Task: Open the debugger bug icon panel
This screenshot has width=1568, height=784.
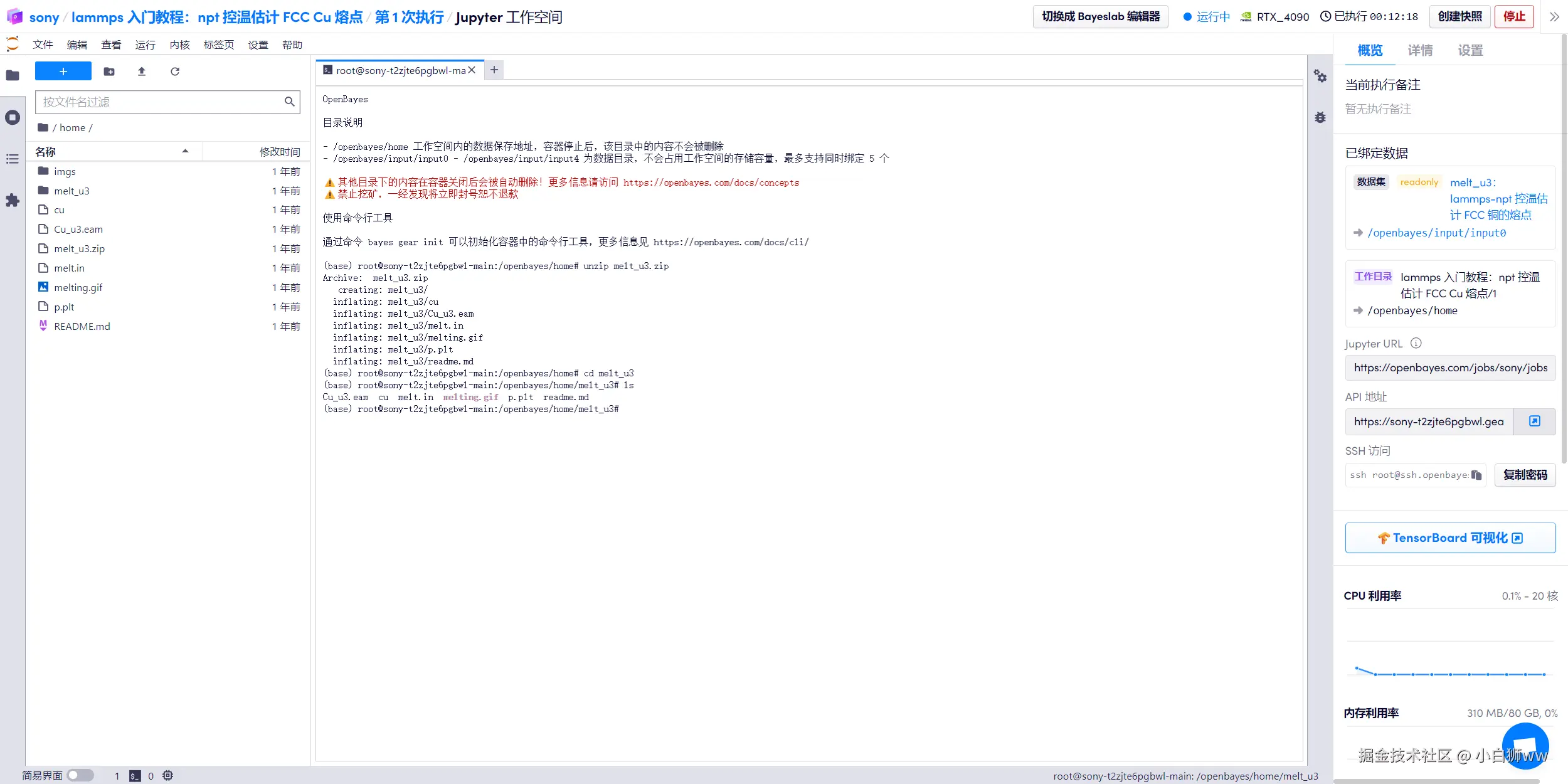Action: [x=1320, y=117]
